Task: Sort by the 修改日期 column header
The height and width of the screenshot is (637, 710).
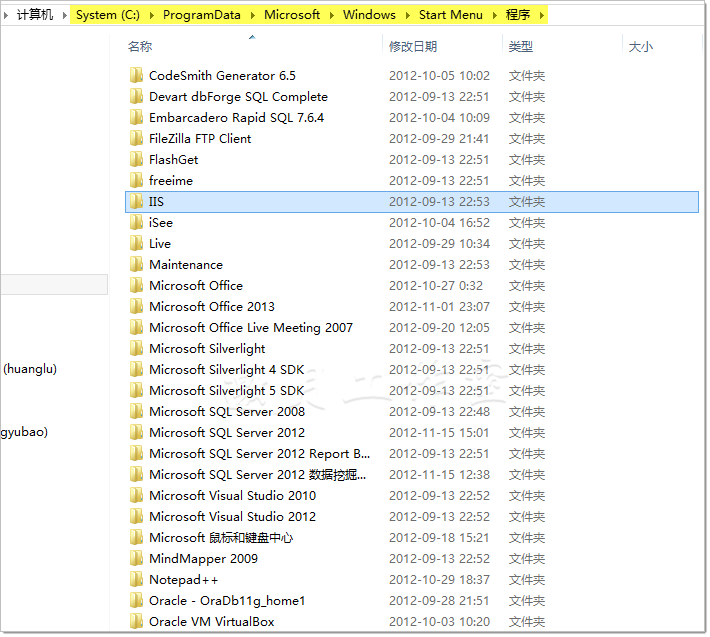Action: [413, 46]
